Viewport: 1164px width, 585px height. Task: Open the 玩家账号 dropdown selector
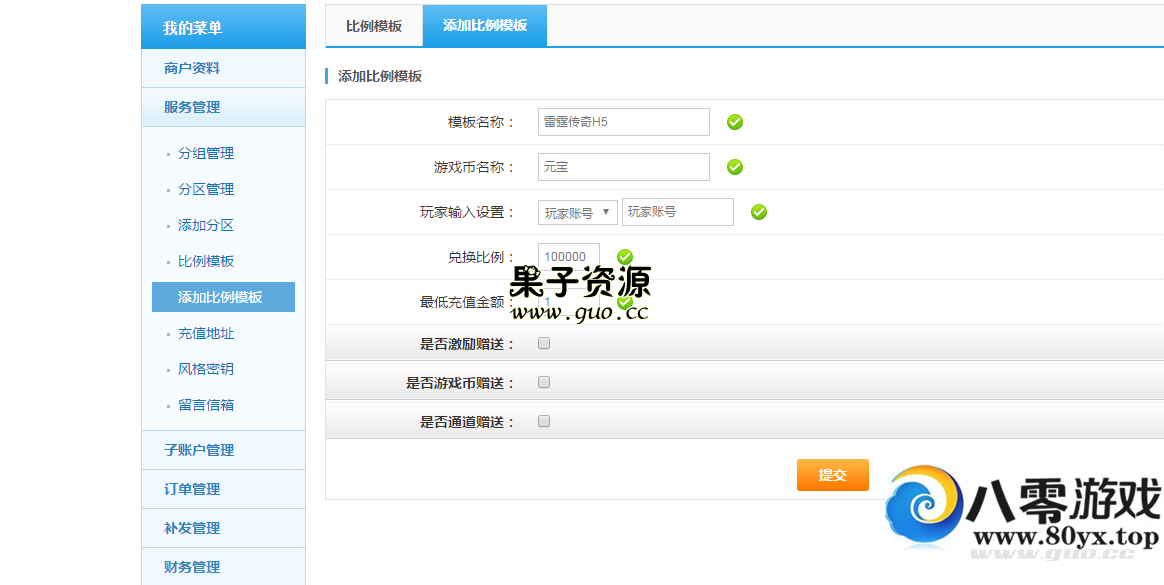pos(578,212)
